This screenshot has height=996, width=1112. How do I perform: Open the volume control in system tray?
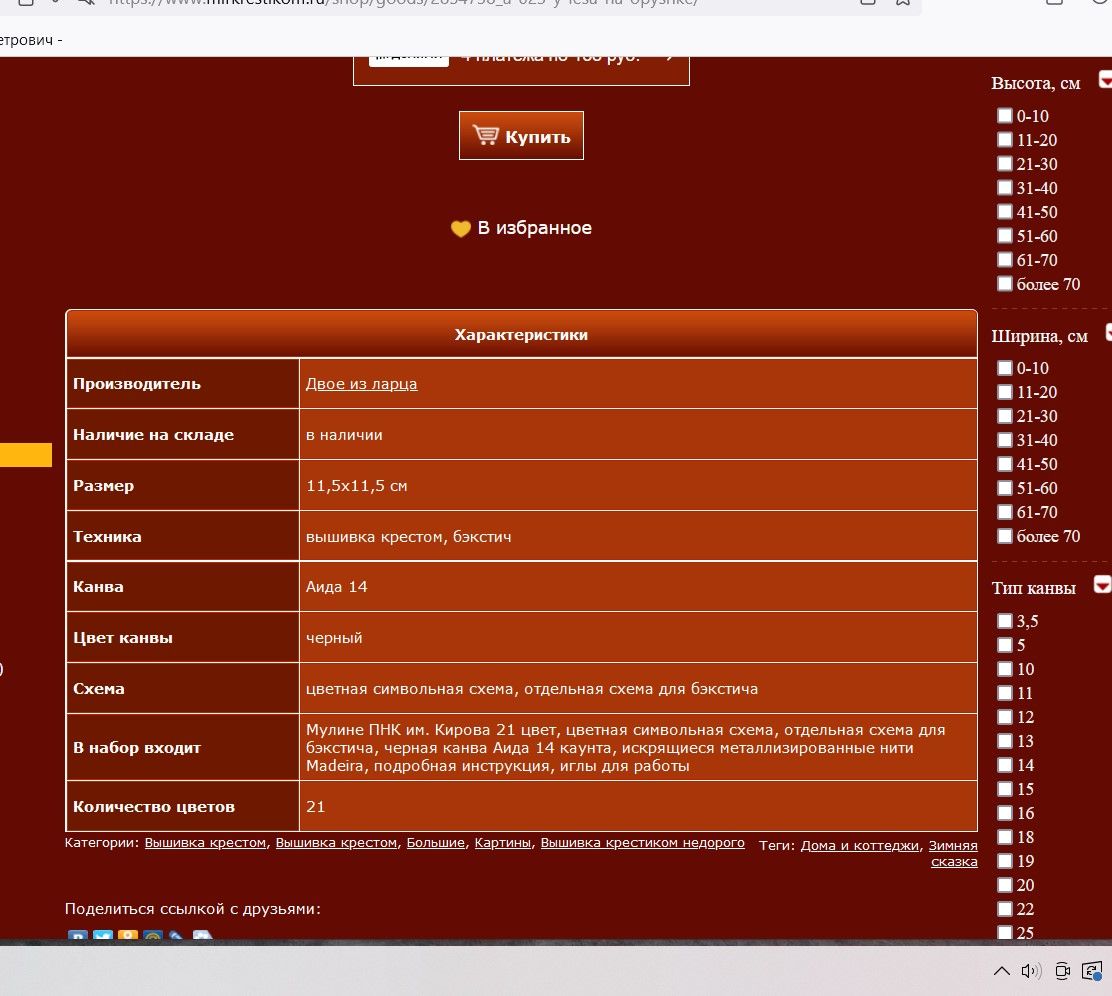[1031, 971]
